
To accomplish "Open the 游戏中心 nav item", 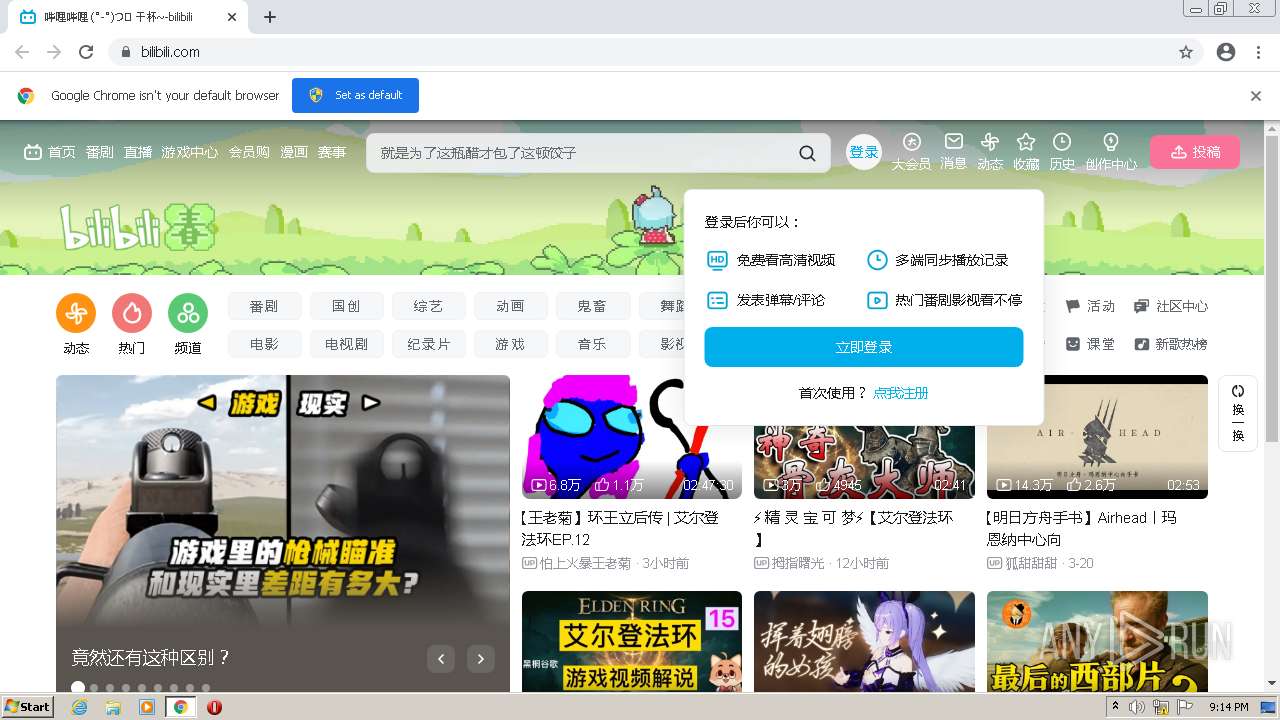I will [190, 152].
